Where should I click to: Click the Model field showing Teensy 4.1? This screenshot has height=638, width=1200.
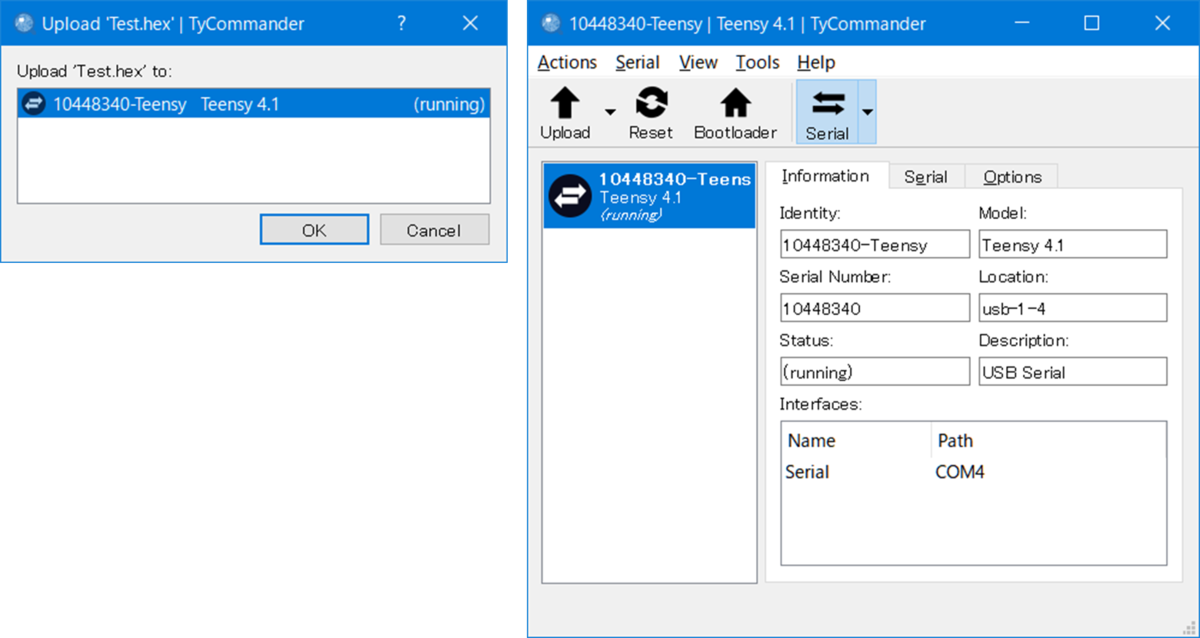[1072, 244]
